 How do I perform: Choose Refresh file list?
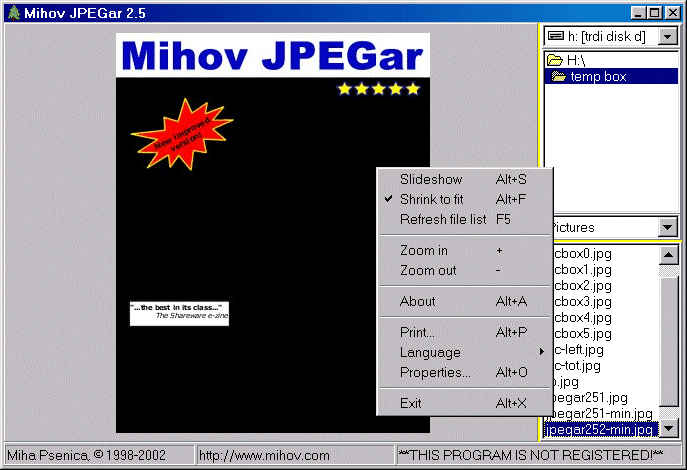click(443, 219)
